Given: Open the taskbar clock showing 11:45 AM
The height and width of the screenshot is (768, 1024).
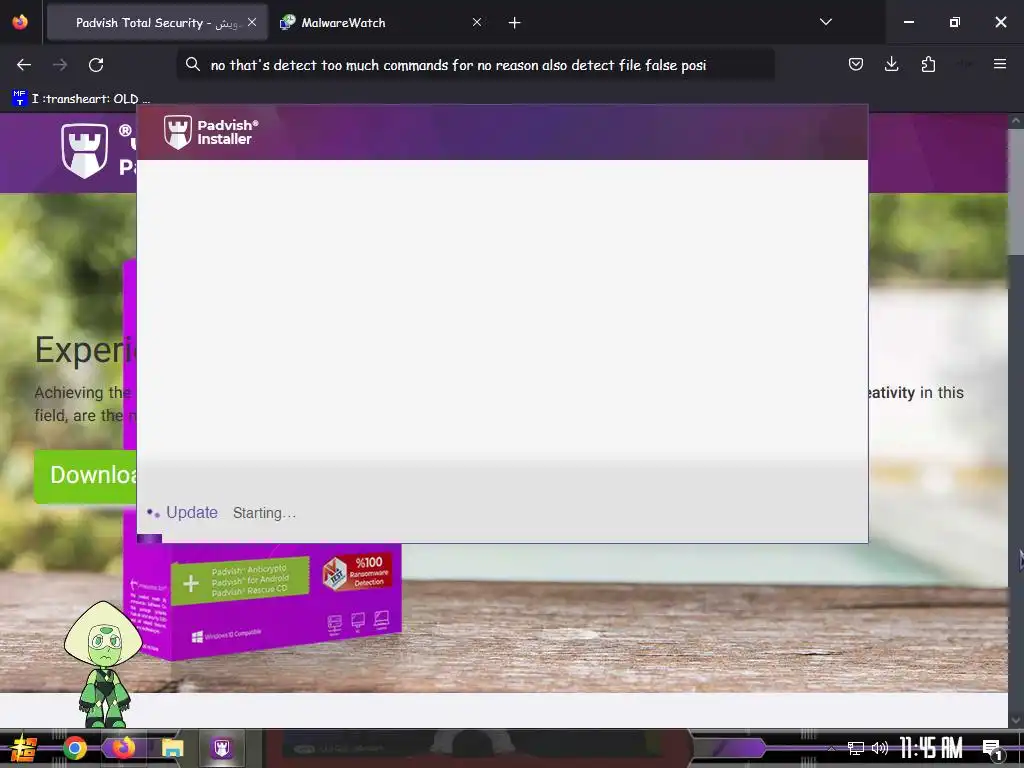Looking at the screenshot, I should 931,748.
